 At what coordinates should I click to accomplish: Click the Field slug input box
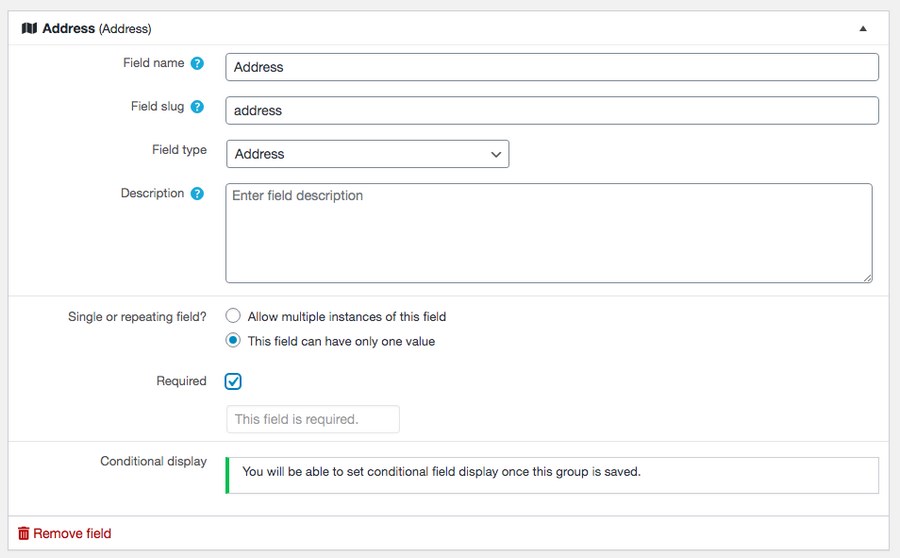552,110
